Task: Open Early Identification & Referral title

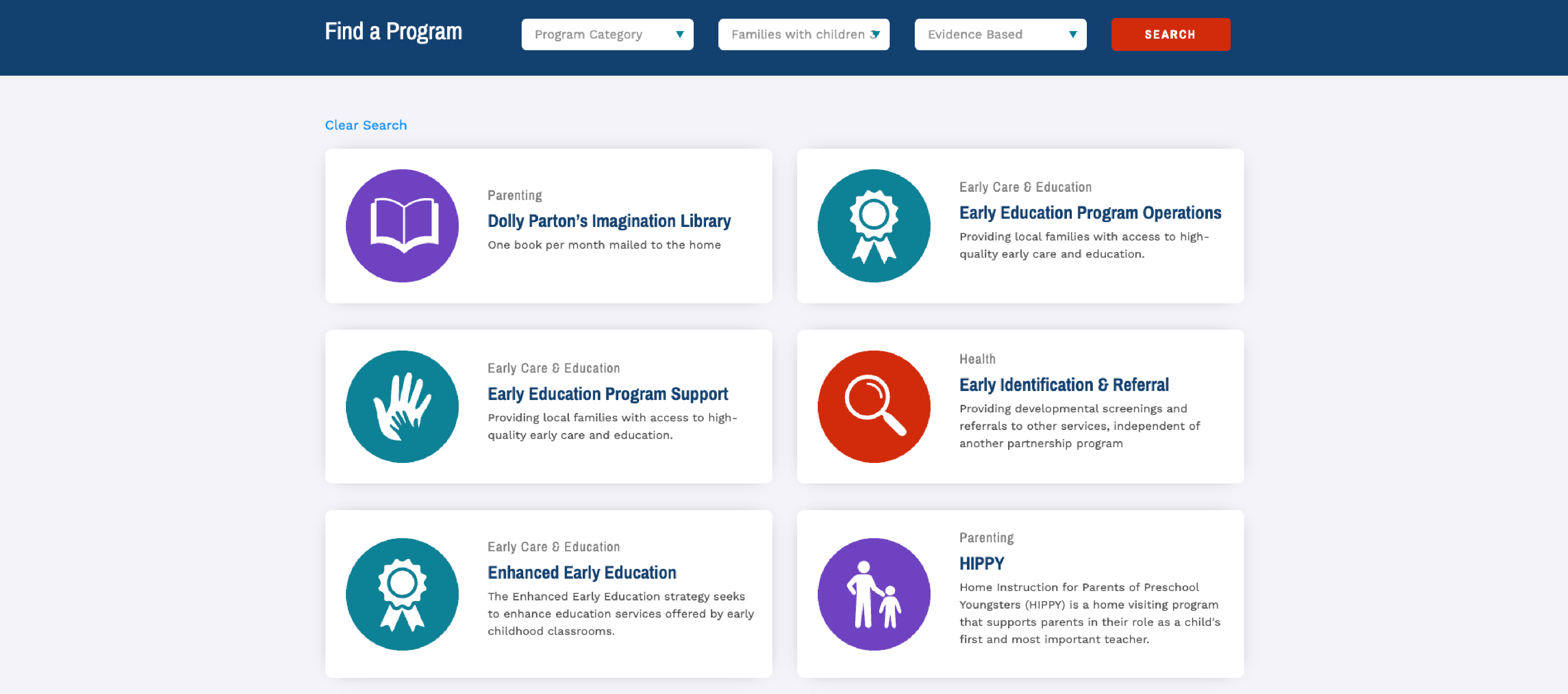Action: pyautogui.click(x=1064, y=384)
